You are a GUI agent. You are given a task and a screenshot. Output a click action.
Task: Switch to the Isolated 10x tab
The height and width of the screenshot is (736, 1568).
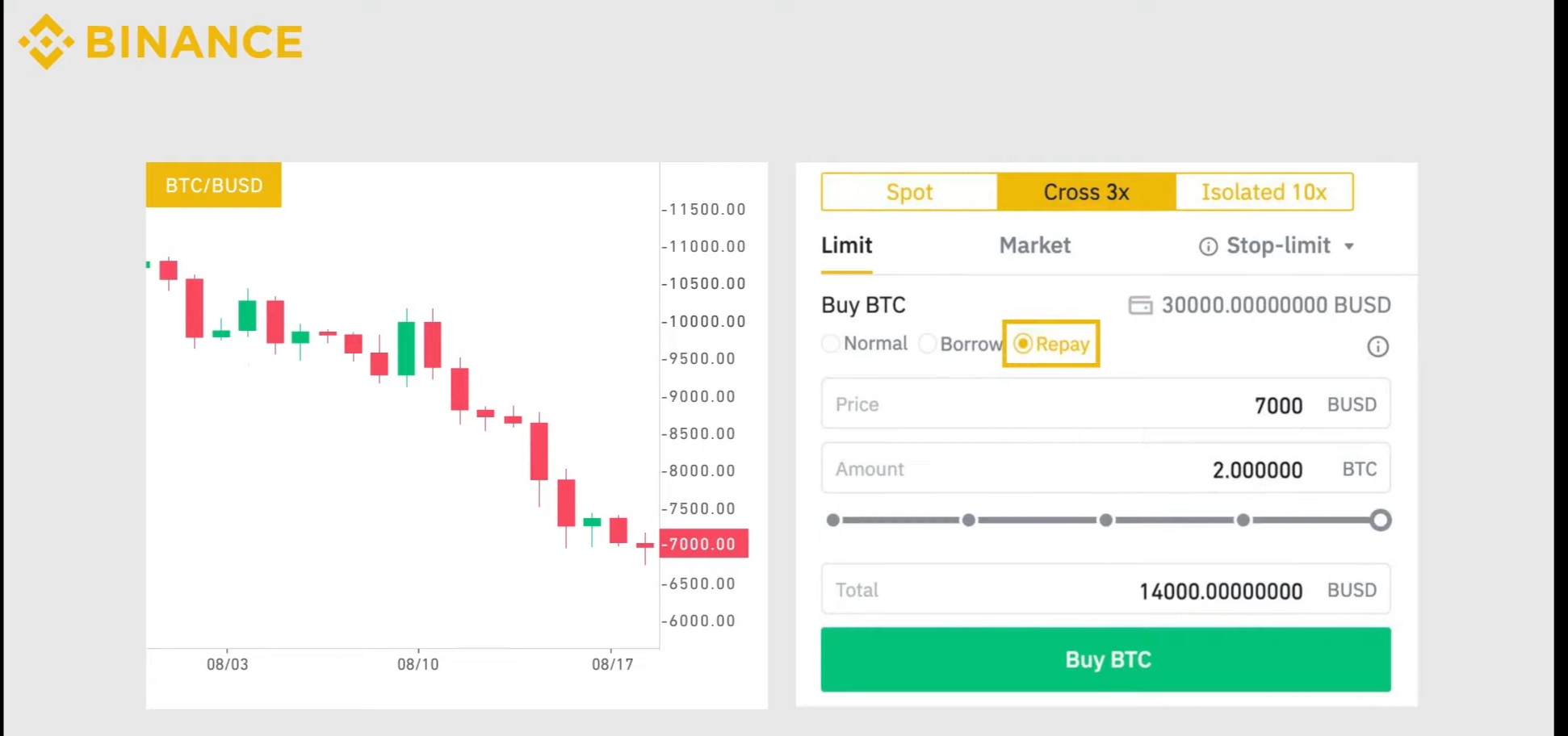click(x=1264, y=192)
